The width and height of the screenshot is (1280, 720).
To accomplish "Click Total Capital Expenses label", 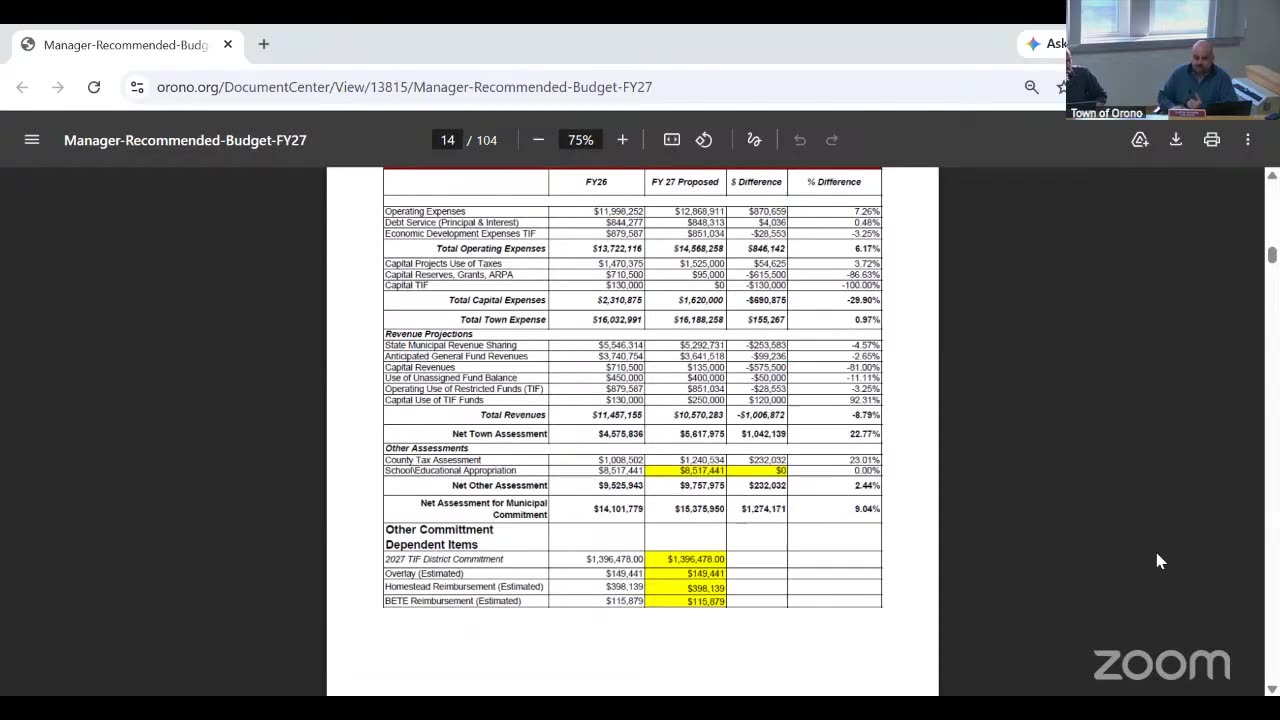I will (x=497, y=300).
